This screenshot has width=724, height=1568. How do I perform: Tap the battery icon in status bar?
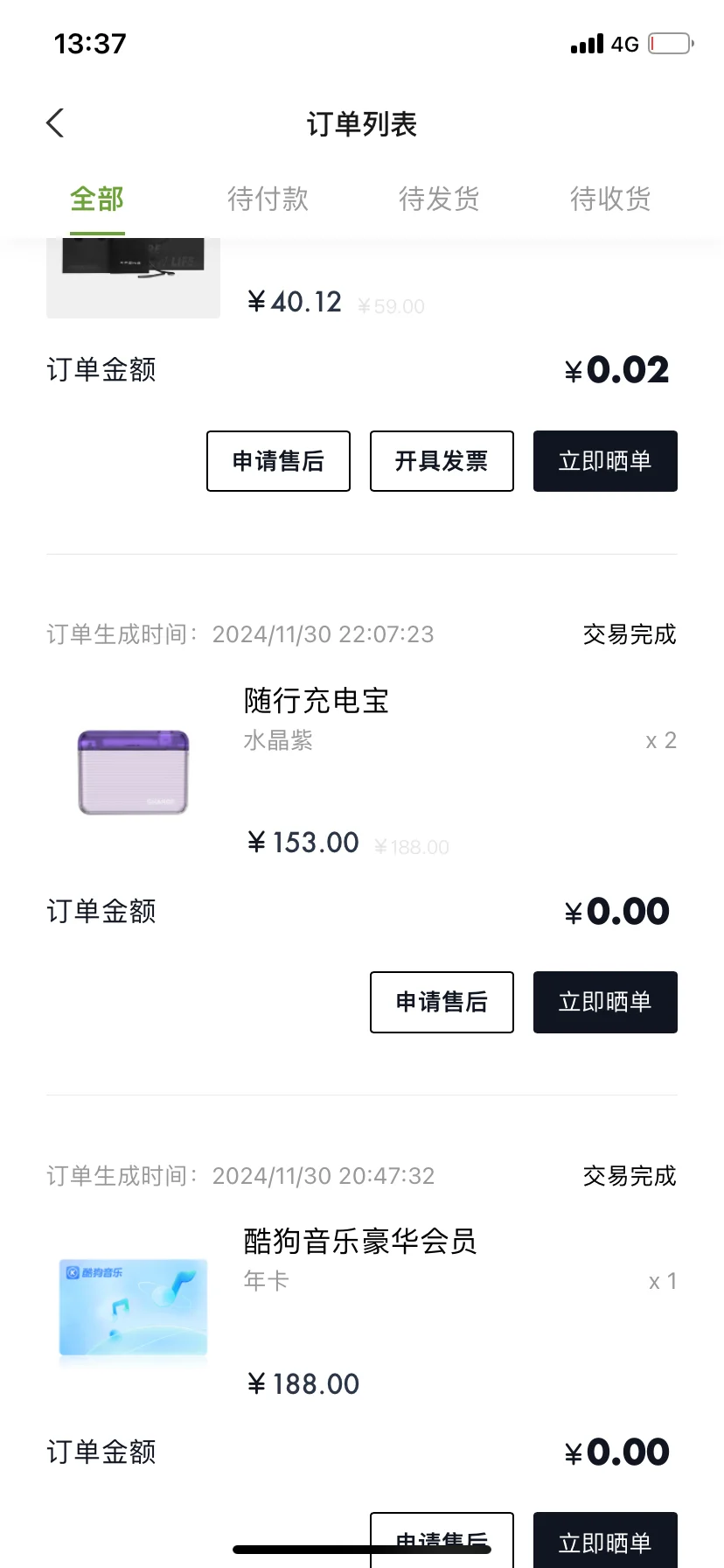coord(671,43)
